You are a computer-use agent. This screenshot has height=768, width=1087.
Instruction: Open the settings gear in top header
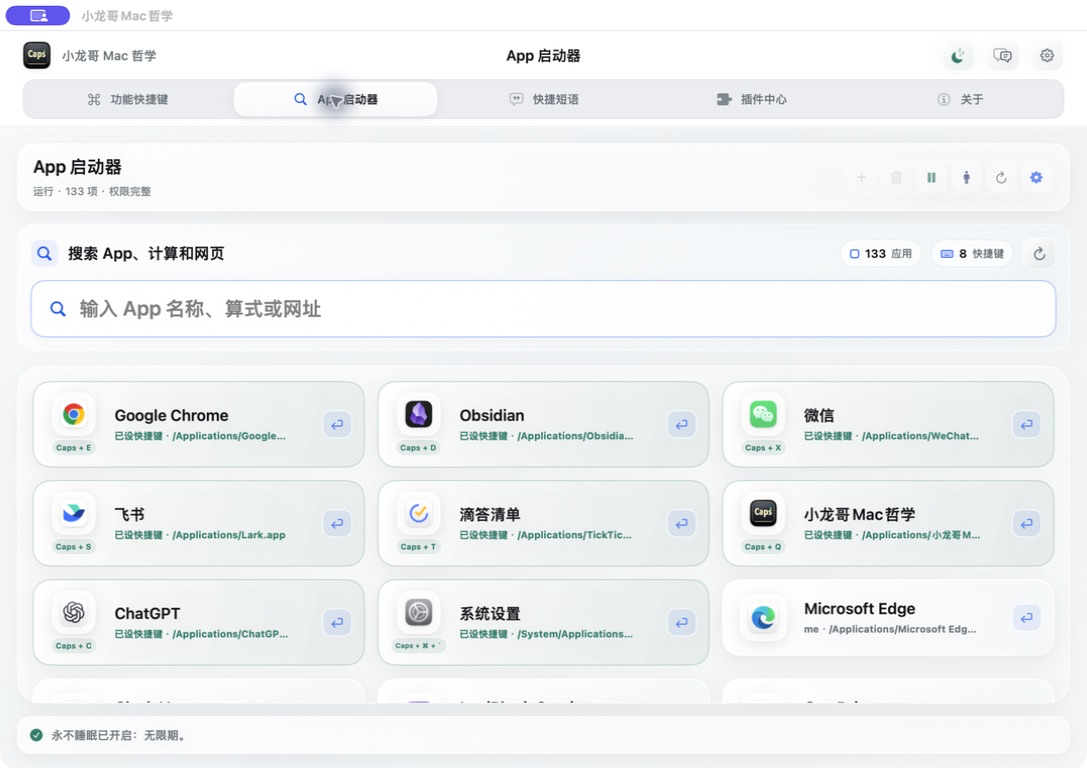[x=1047, y=55]
